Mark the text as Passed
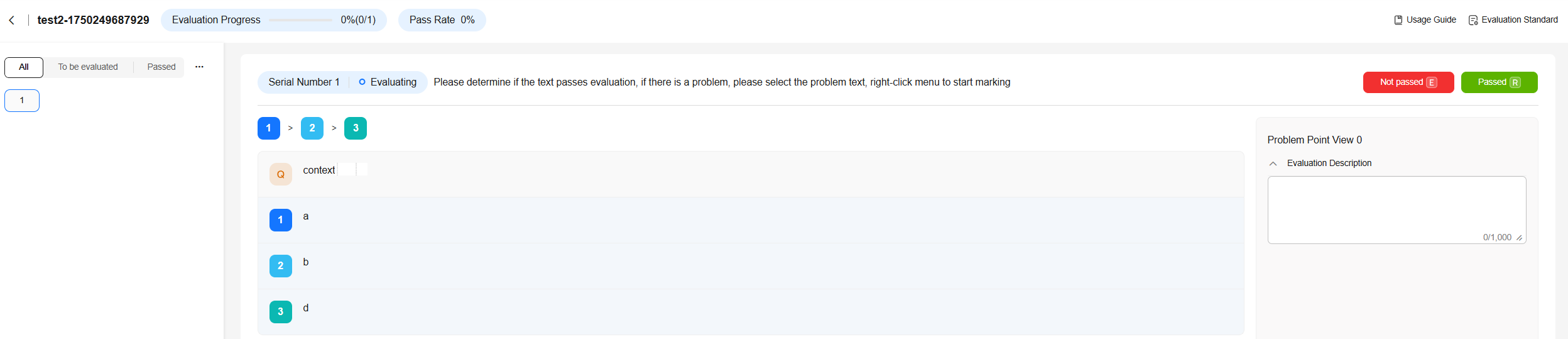This screenshot has height=339, width=1568. [1499, 82]
